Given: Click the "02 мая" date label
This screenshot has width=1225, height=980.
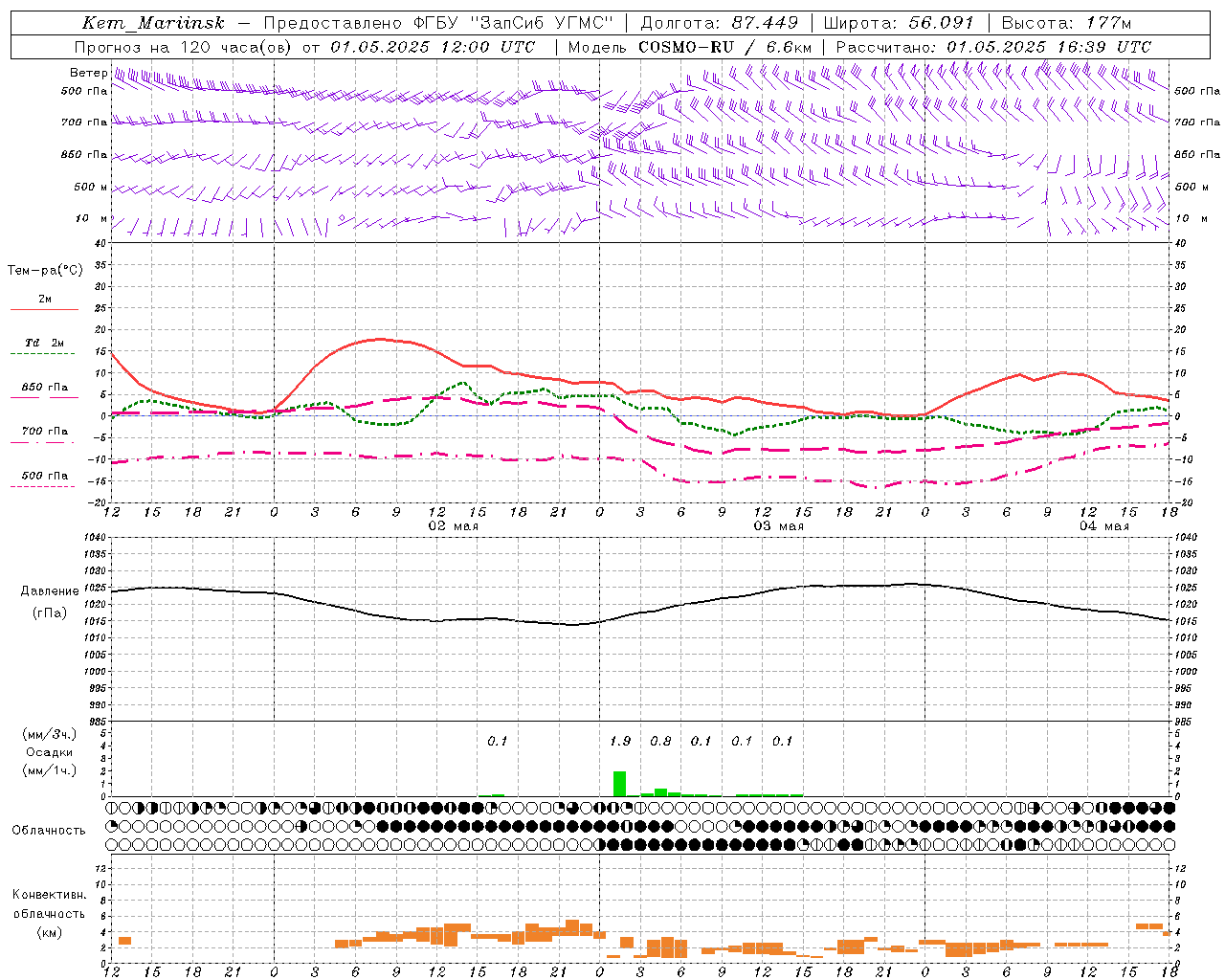Looking at the screenshot, I should click(x=453, y=526).
